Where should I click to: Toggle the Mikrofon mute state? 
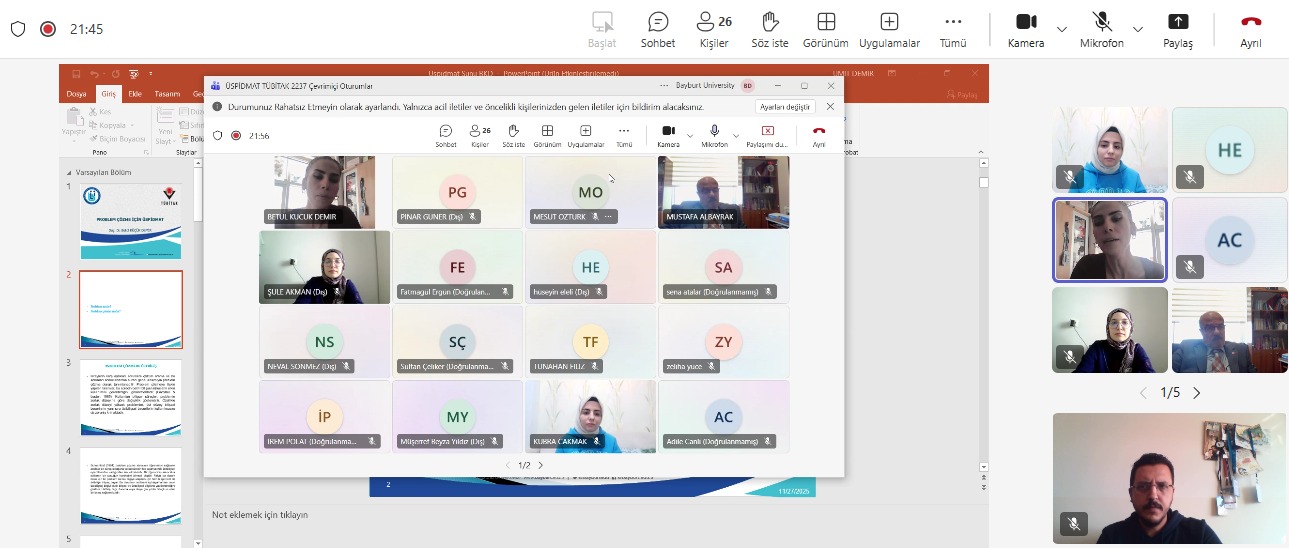[x=1102, y=30]
